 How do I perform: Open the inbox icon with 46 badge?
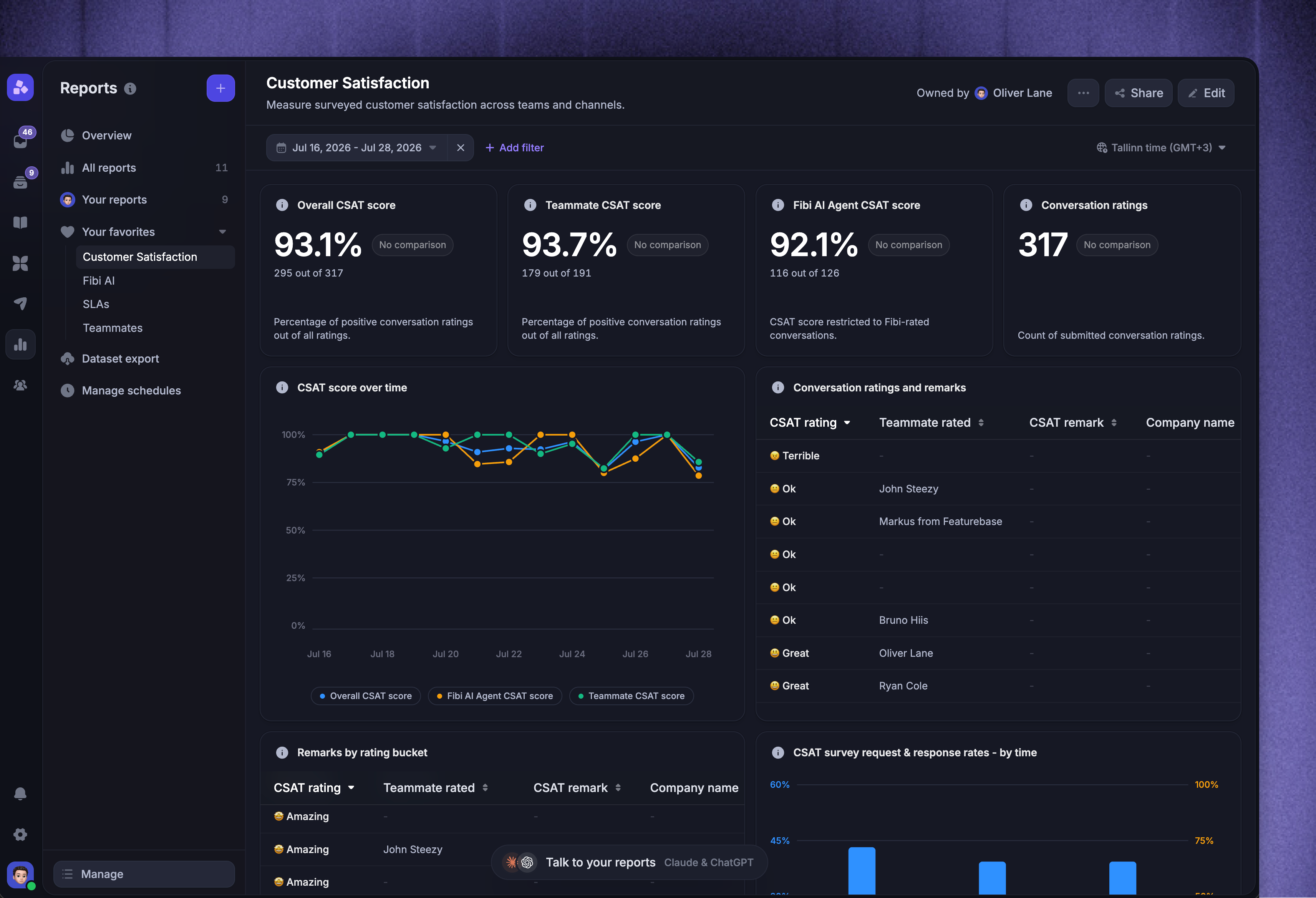(x=21, y=139)
